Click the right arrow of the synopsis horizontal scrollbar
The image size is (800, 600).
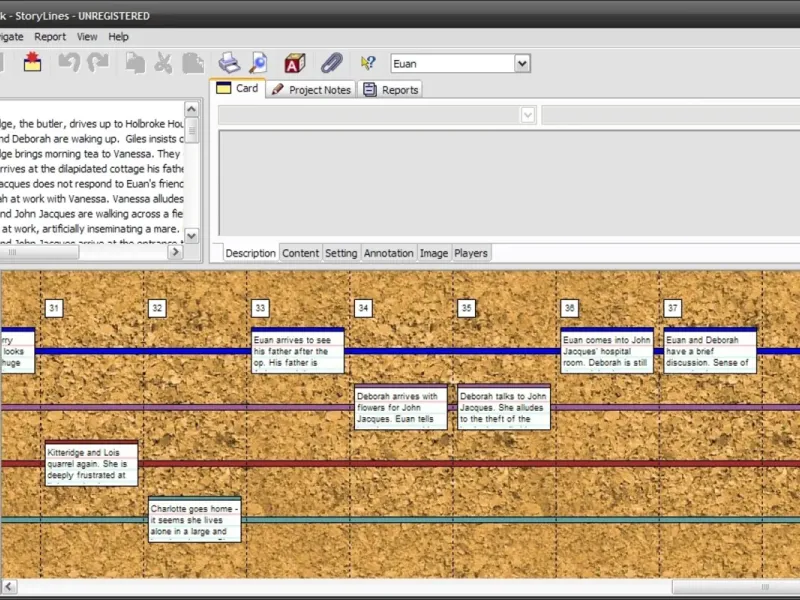pos(176,252)
